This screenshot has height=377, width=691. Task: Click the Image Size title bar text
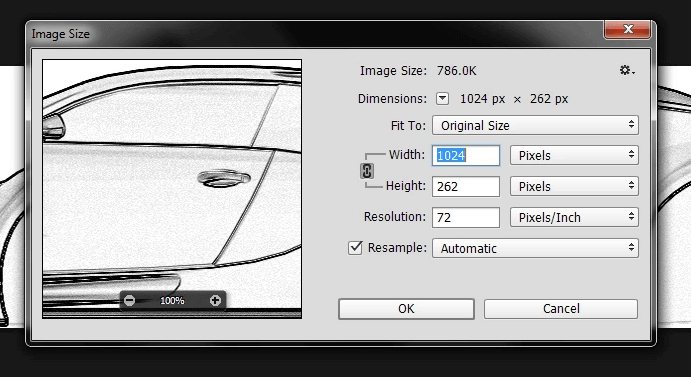[60, 34]
